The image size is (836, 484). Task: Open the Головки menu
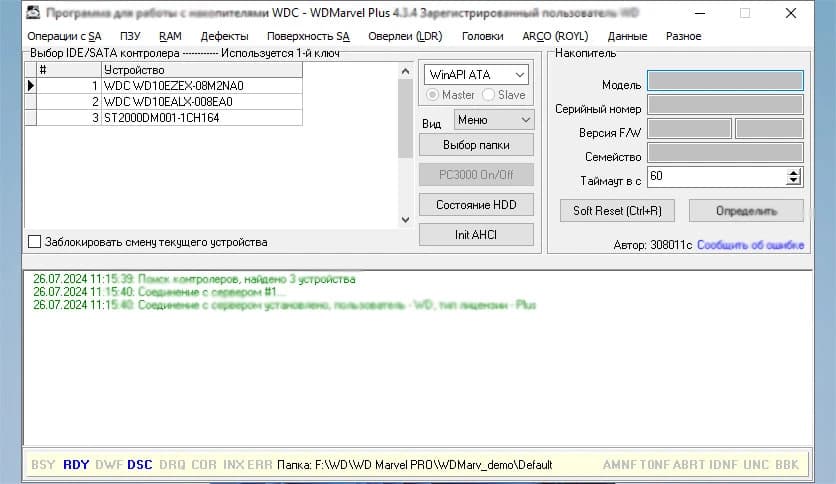click(x=483, y=36)
